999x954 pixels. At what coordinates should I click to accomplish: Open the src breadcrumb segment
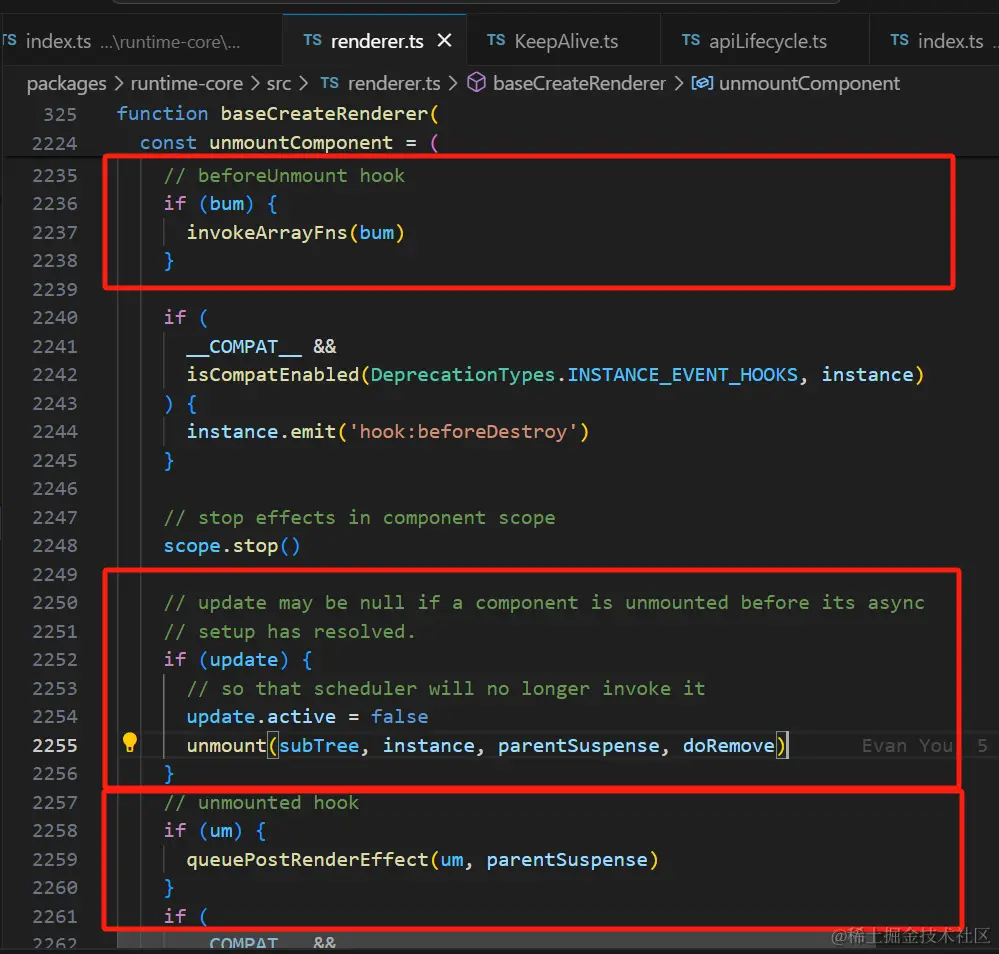(x=278, y=83)
